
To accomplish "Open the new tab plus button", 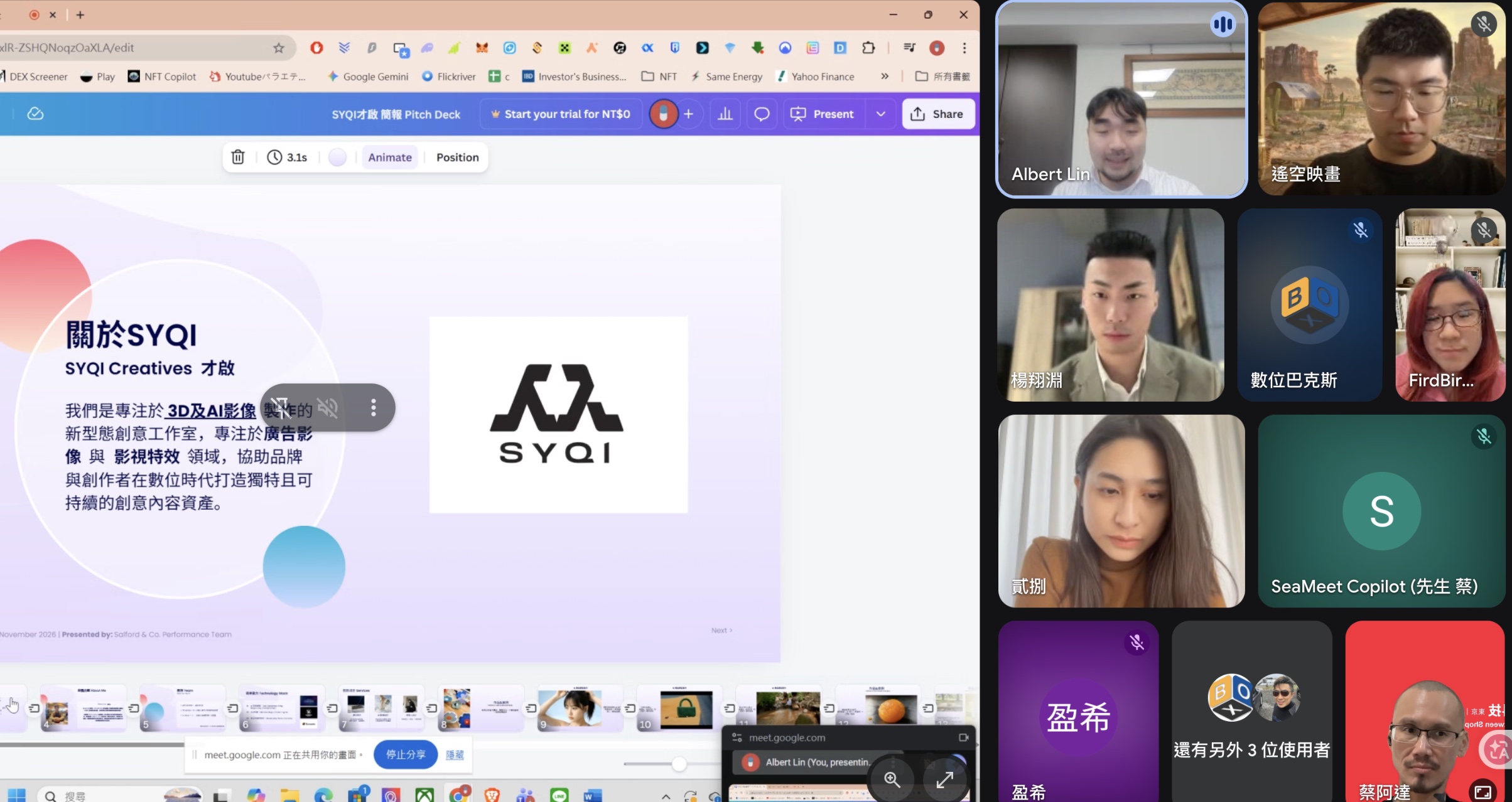I will click(x=80, y=14).
